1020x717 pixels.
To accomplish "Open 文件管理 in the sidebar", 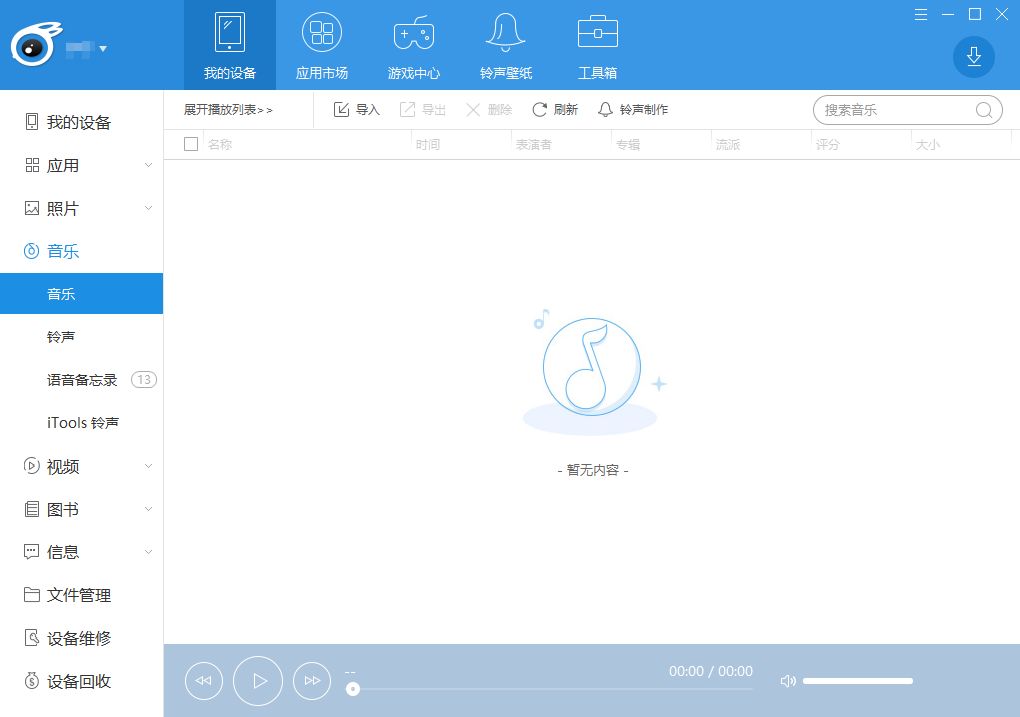I will tap(79, 595).
